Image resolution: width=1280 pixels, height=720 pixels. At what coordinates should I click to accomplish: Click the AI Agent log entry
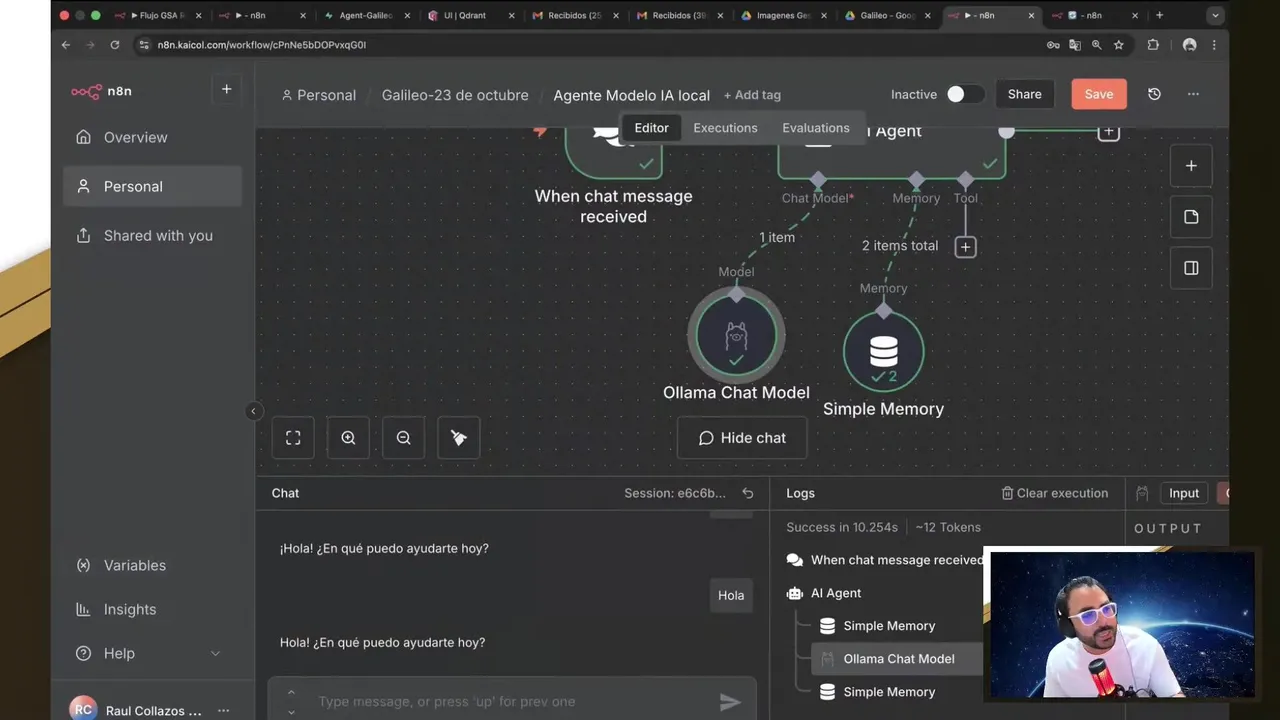(x=836, y=593)
